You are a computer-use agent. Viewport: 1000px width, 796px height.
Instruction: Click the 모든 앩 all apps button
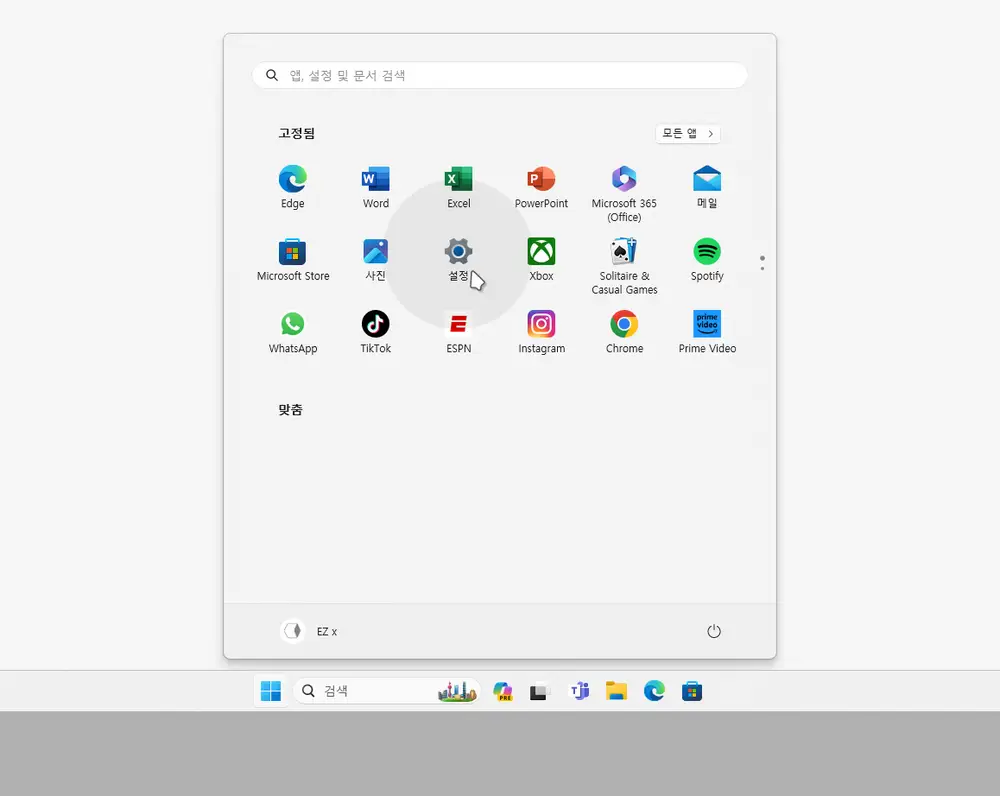[688, 133]
